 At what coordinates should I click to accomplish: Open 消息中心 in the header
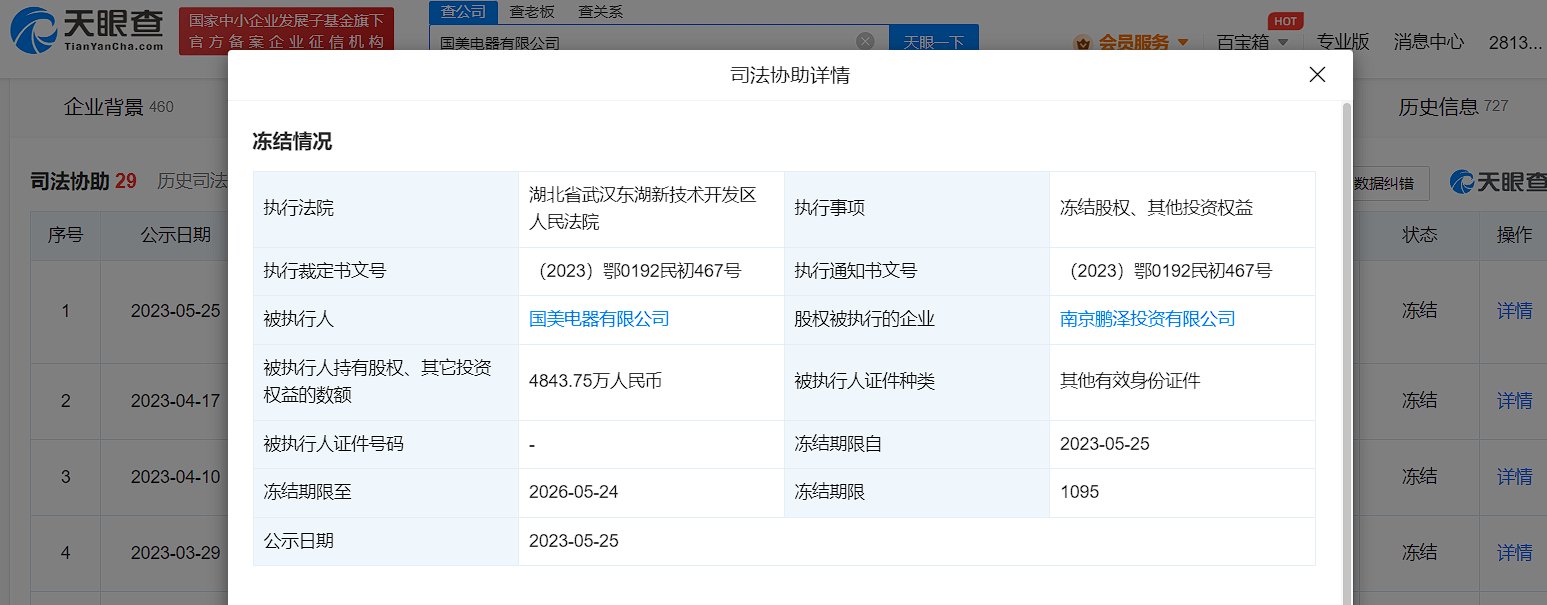click(1429, 42)
